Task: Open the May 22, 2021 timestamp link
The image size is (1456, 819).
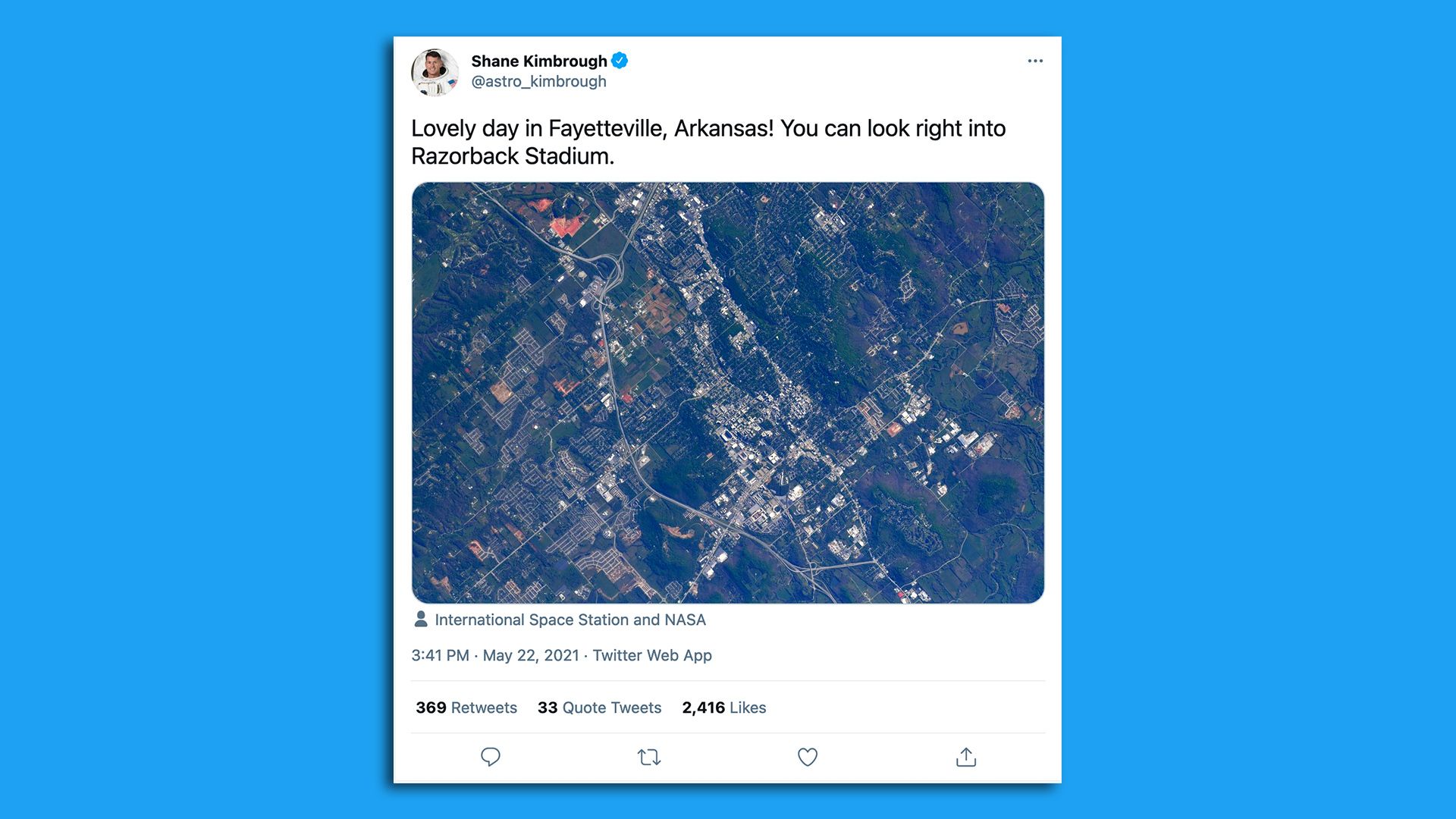Action: coord(532,655)
